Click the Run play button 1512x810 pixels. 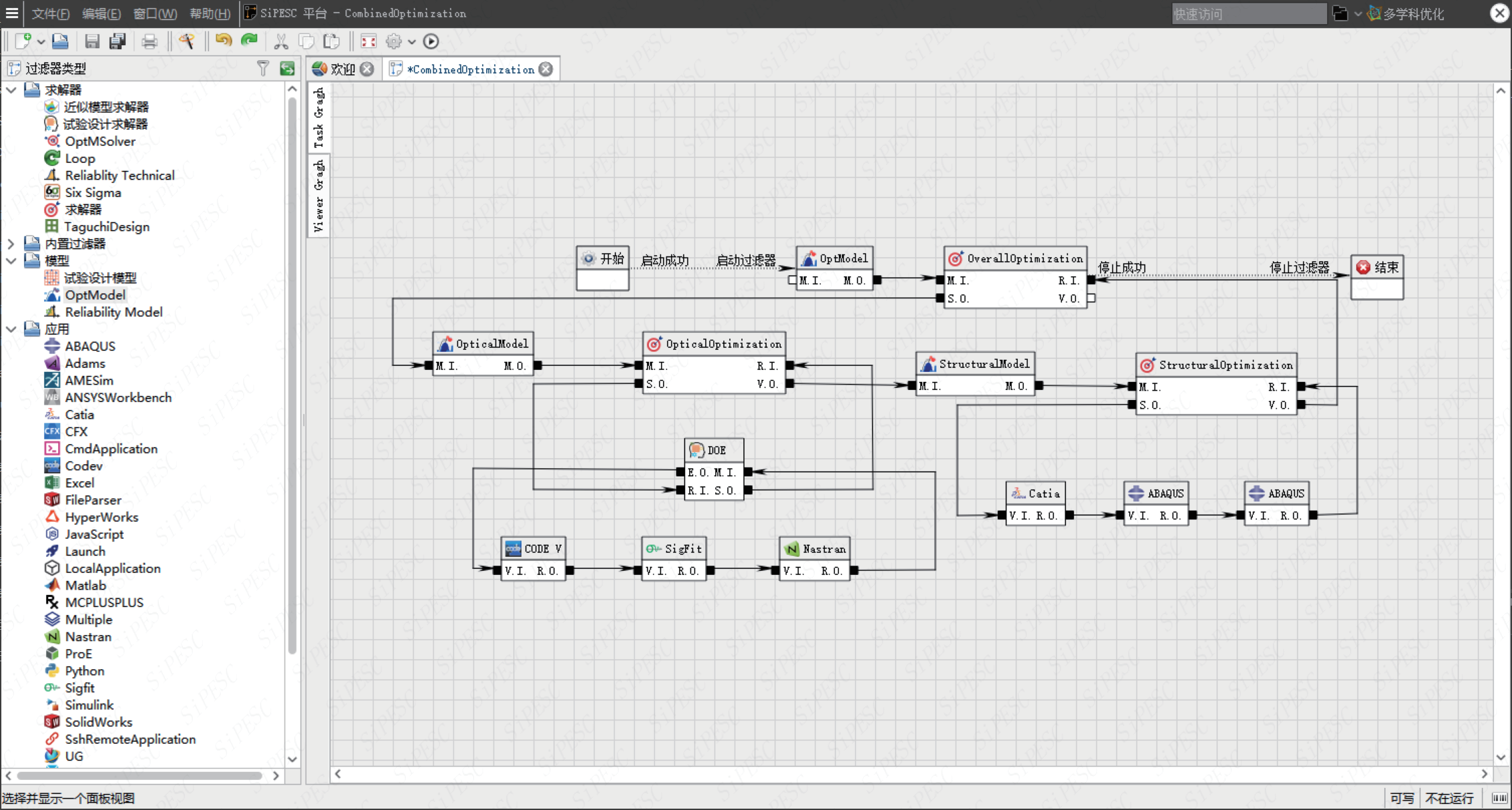(431, 42)
